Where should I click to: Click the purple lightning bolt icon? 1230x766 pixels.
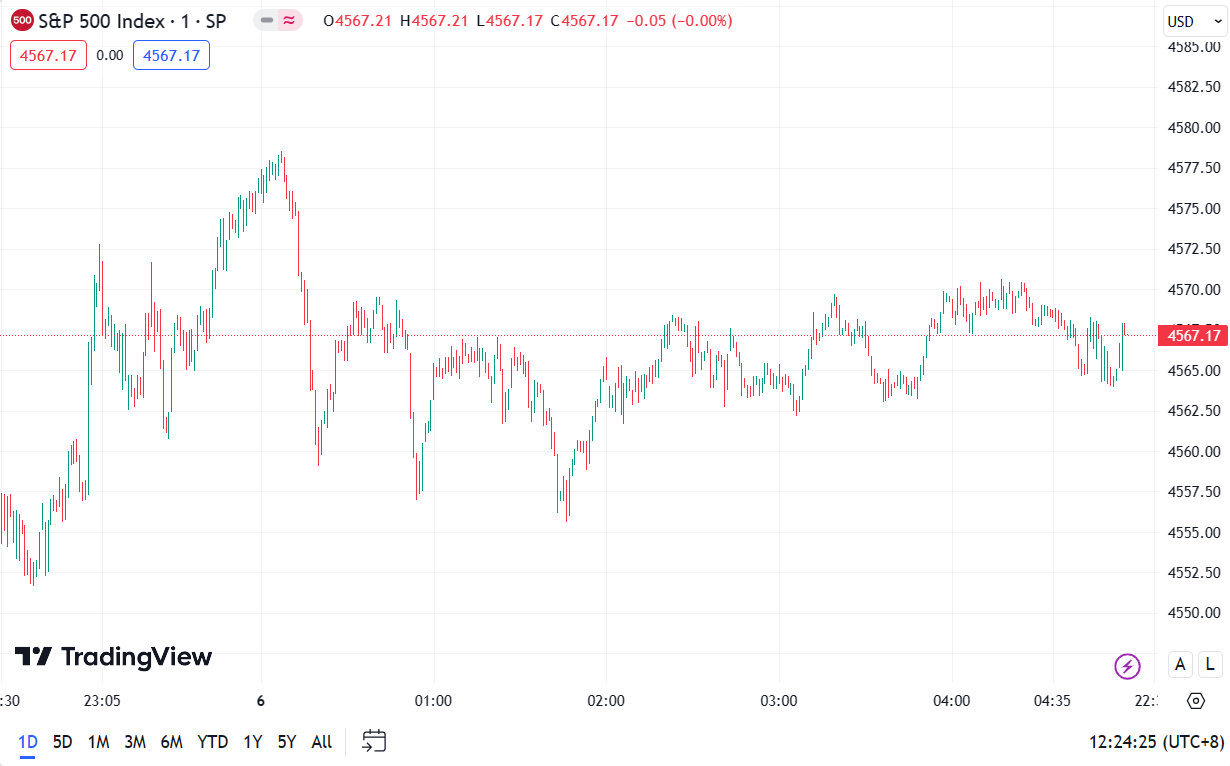click(x=1127, y=665)
